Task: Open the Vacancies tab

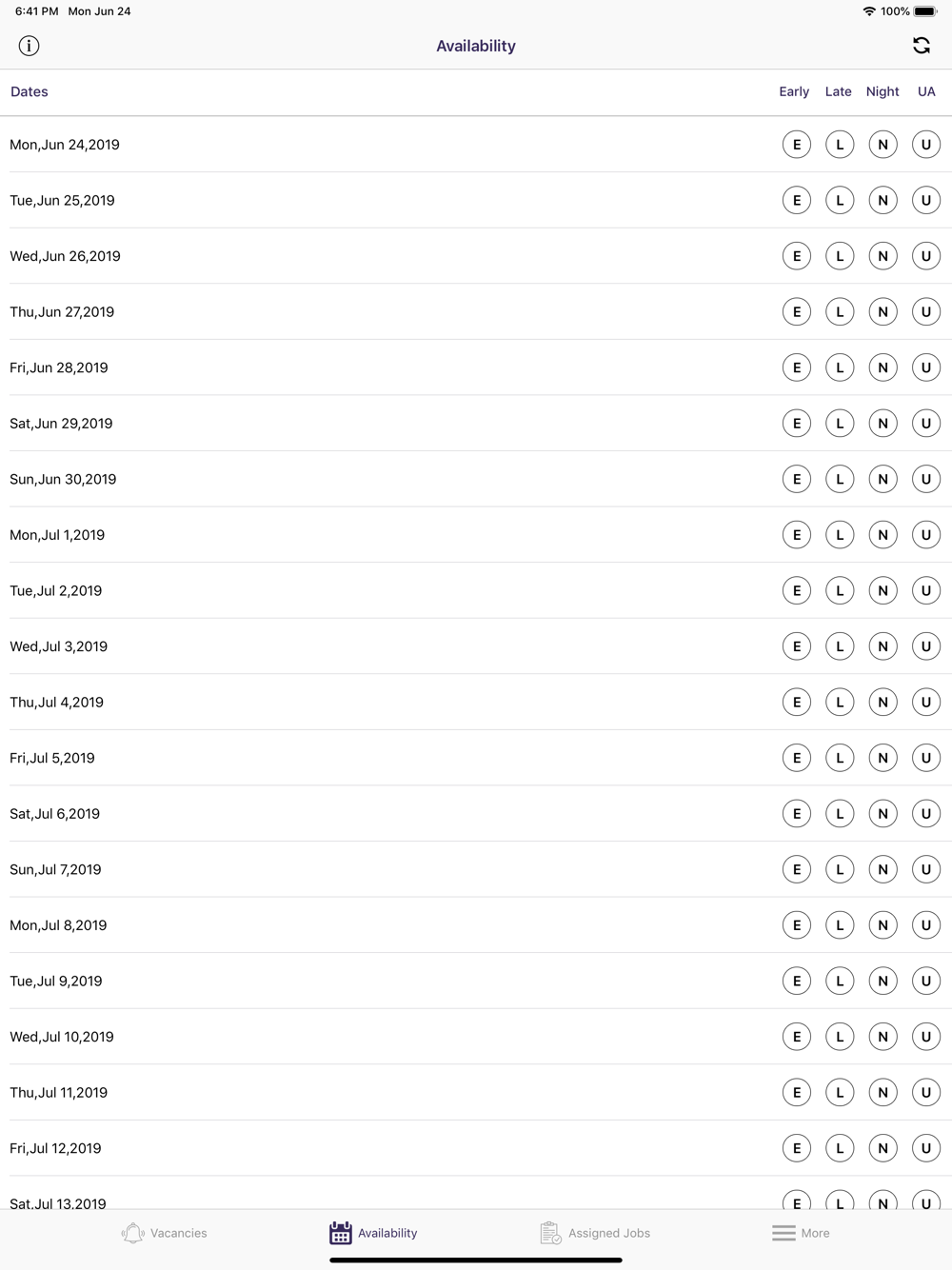Action: 164,1233
